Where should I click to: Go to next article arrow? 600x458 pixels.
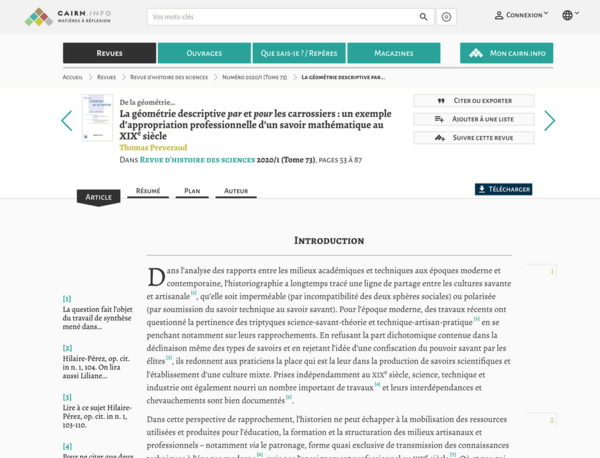[549, 121]
